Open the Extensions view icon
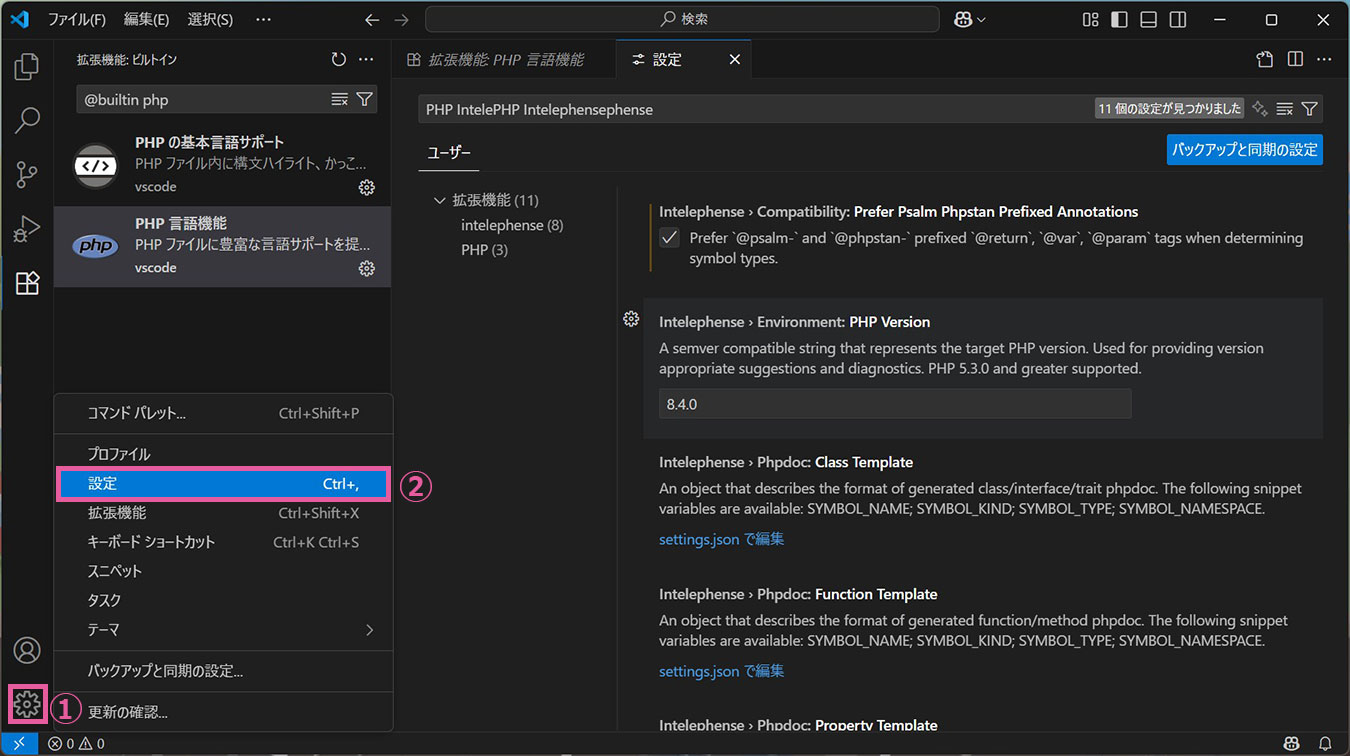 [x=27, y=283]
